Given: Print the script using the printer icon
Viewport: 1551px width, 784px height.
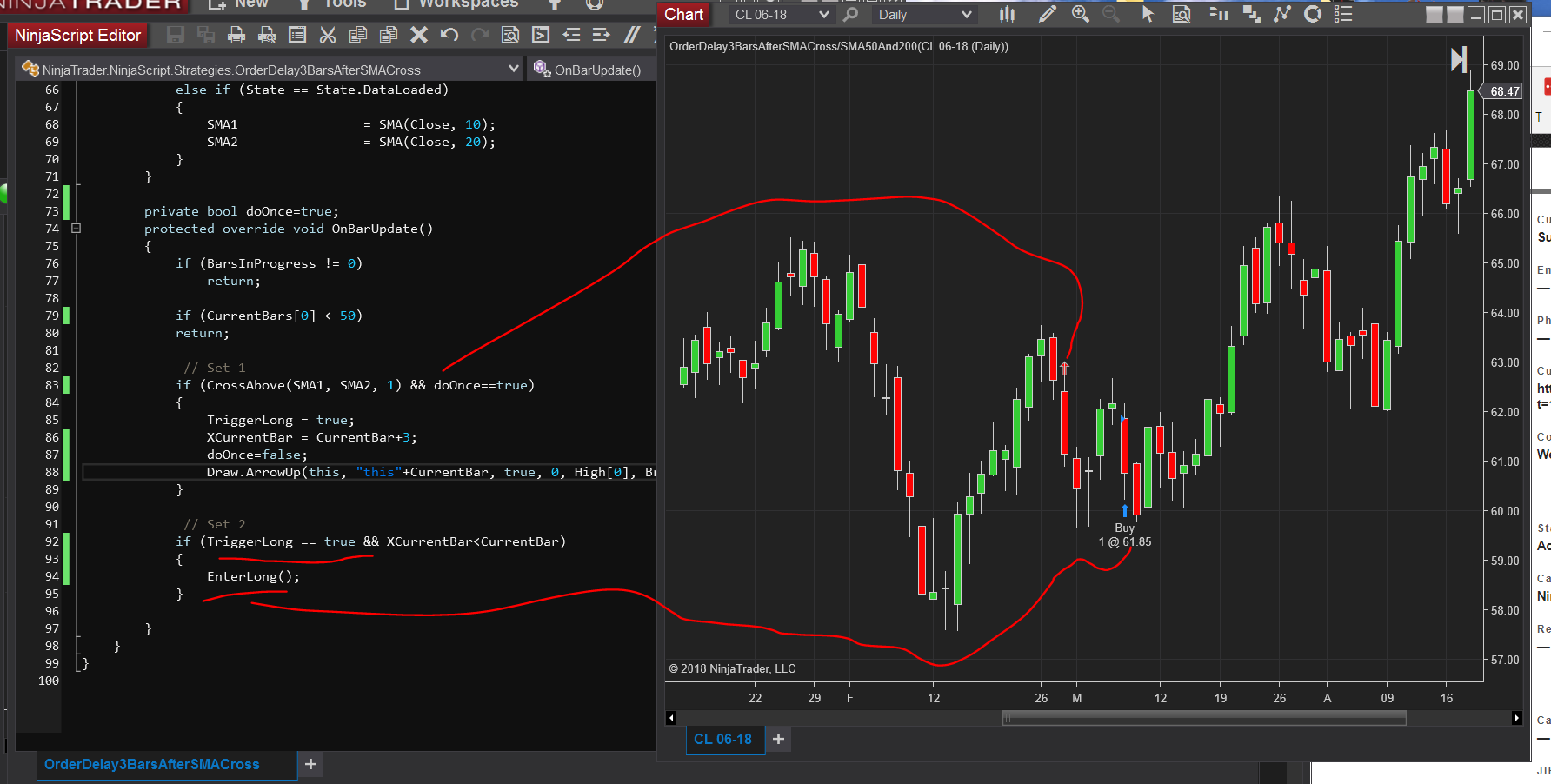Looking at the screenshot, I should [236, 35].
